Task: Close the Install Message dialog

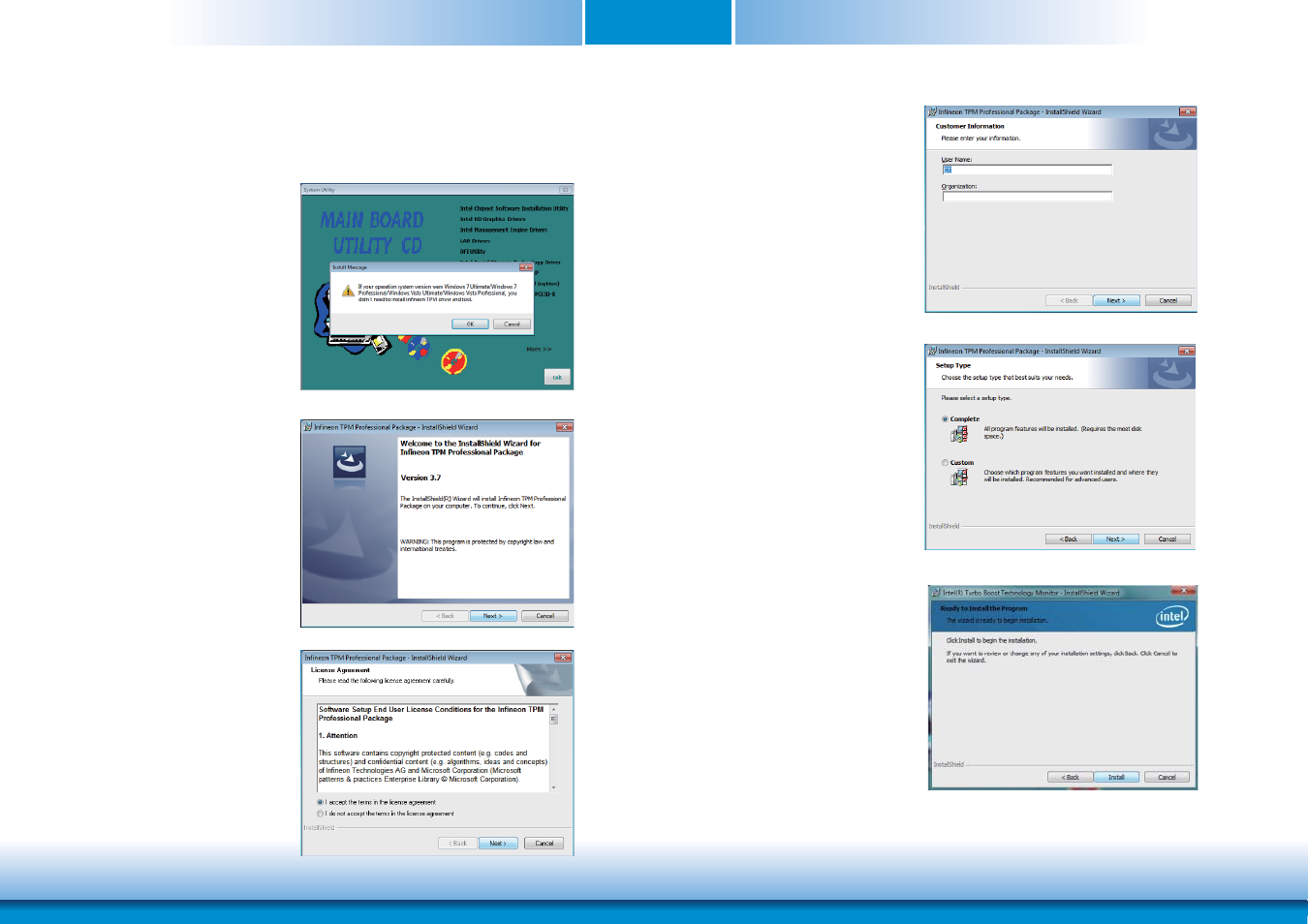Action: pyautogui.click(x=526, y=266)
